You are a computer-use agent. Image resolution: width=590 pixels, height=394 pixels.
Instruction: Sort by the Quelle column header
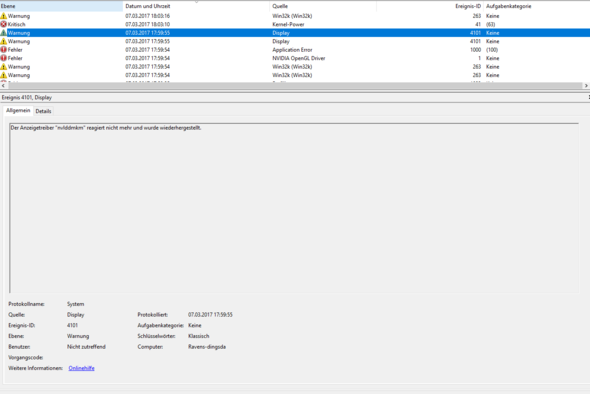tap(323, 6)
